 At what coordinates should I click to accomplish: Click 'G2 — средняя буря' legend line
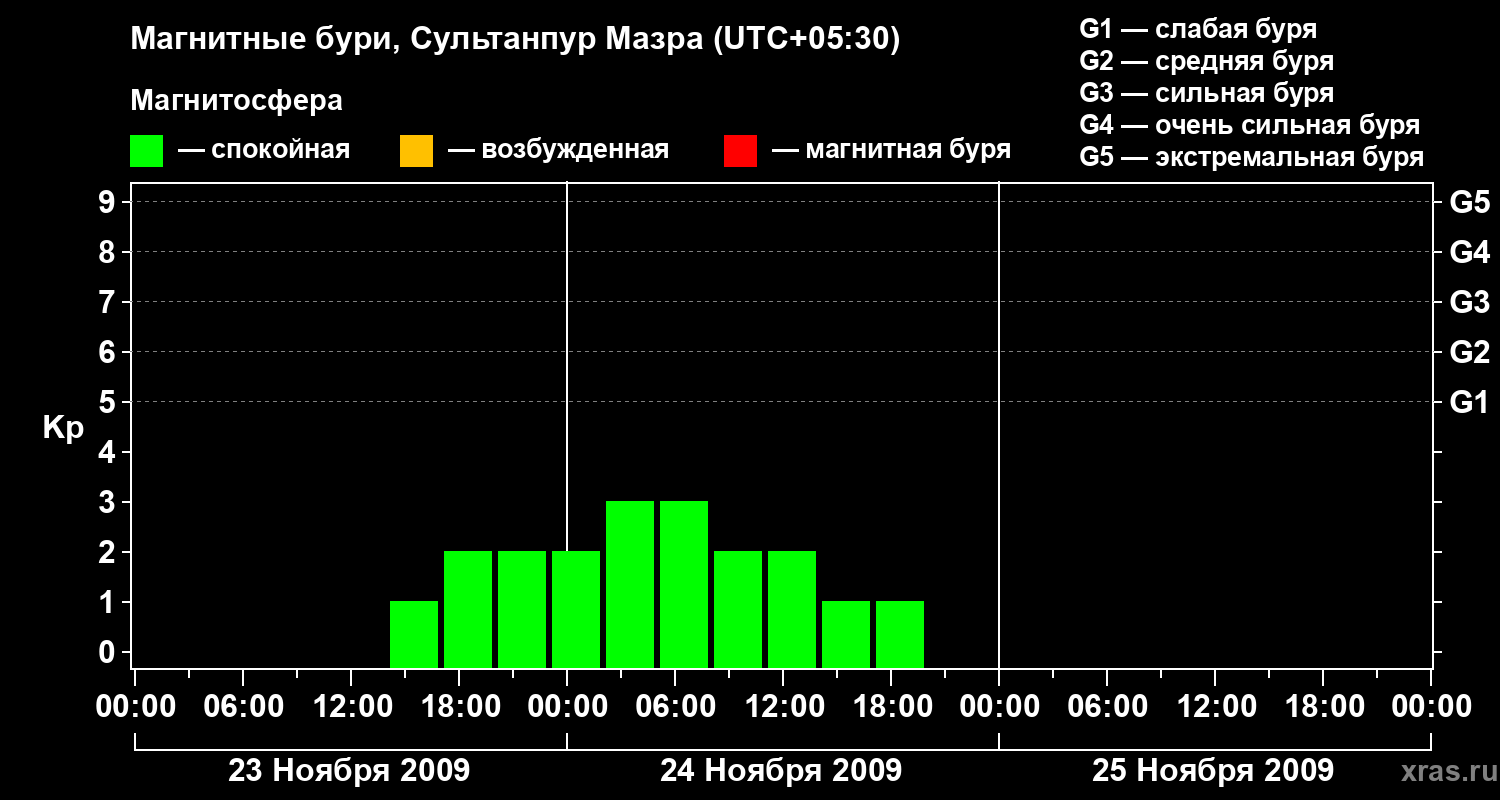pos(1206,61)
